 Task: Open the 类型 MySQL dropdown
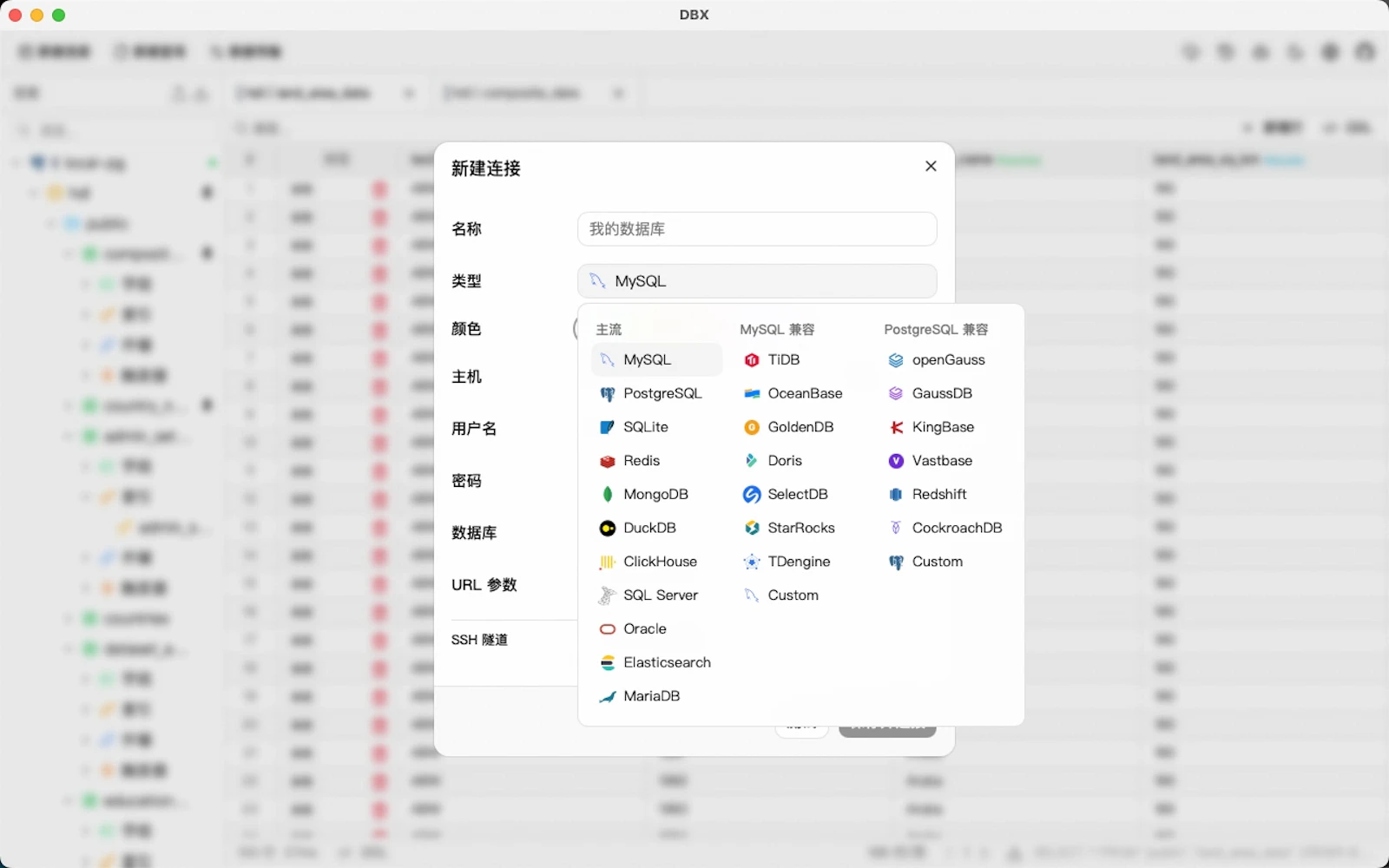(757, 281)
